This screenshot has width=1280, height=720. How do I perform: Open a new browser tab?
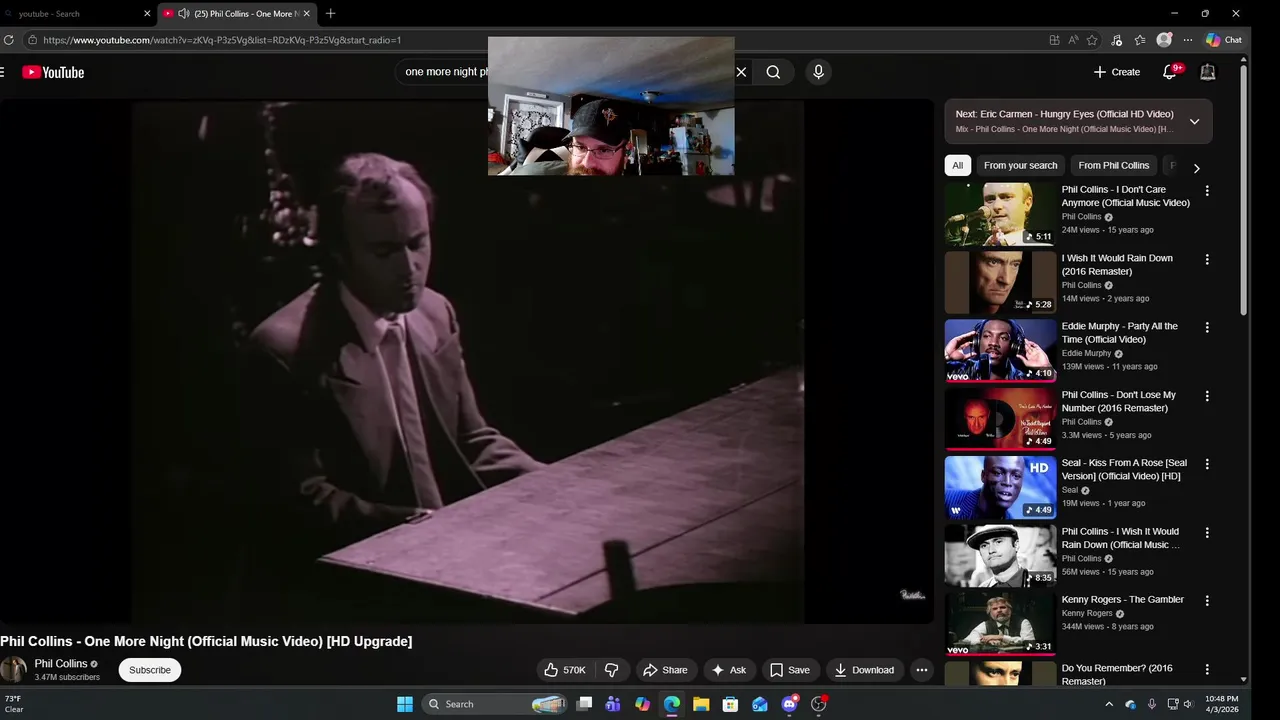[x=330, y=14]
